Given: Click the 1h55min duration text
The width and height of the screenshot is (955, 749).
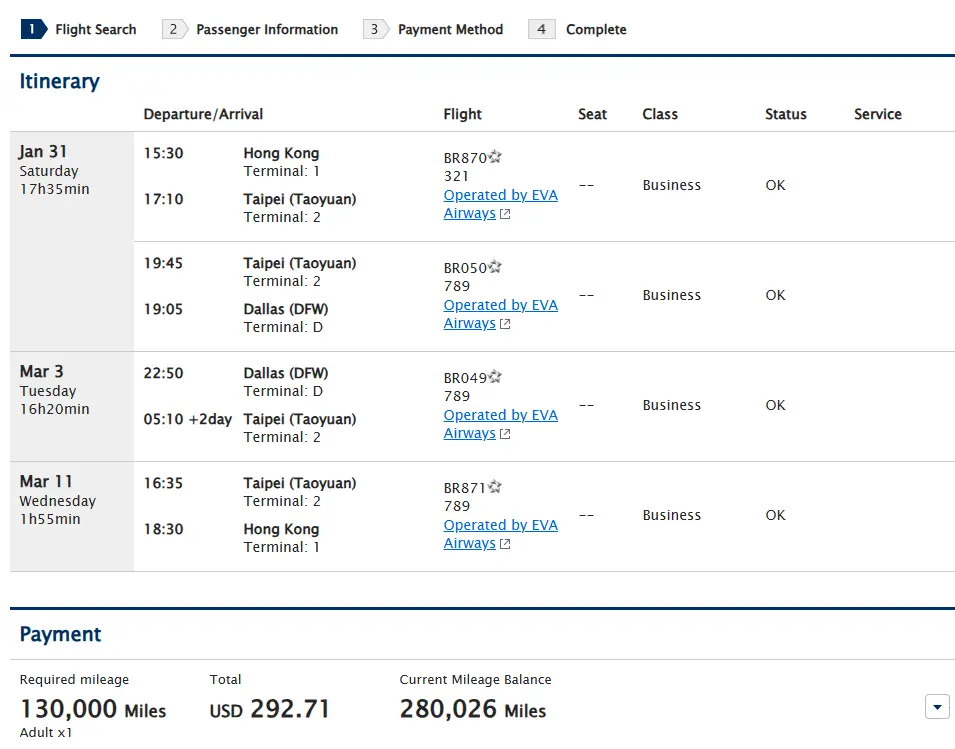Looking at the screenshot, I should coord(50,519).
